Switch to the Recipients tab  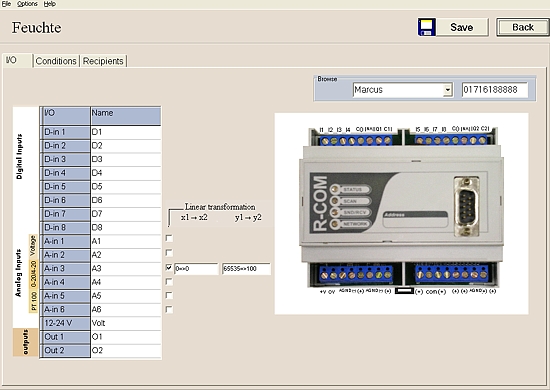pos(103,61)
